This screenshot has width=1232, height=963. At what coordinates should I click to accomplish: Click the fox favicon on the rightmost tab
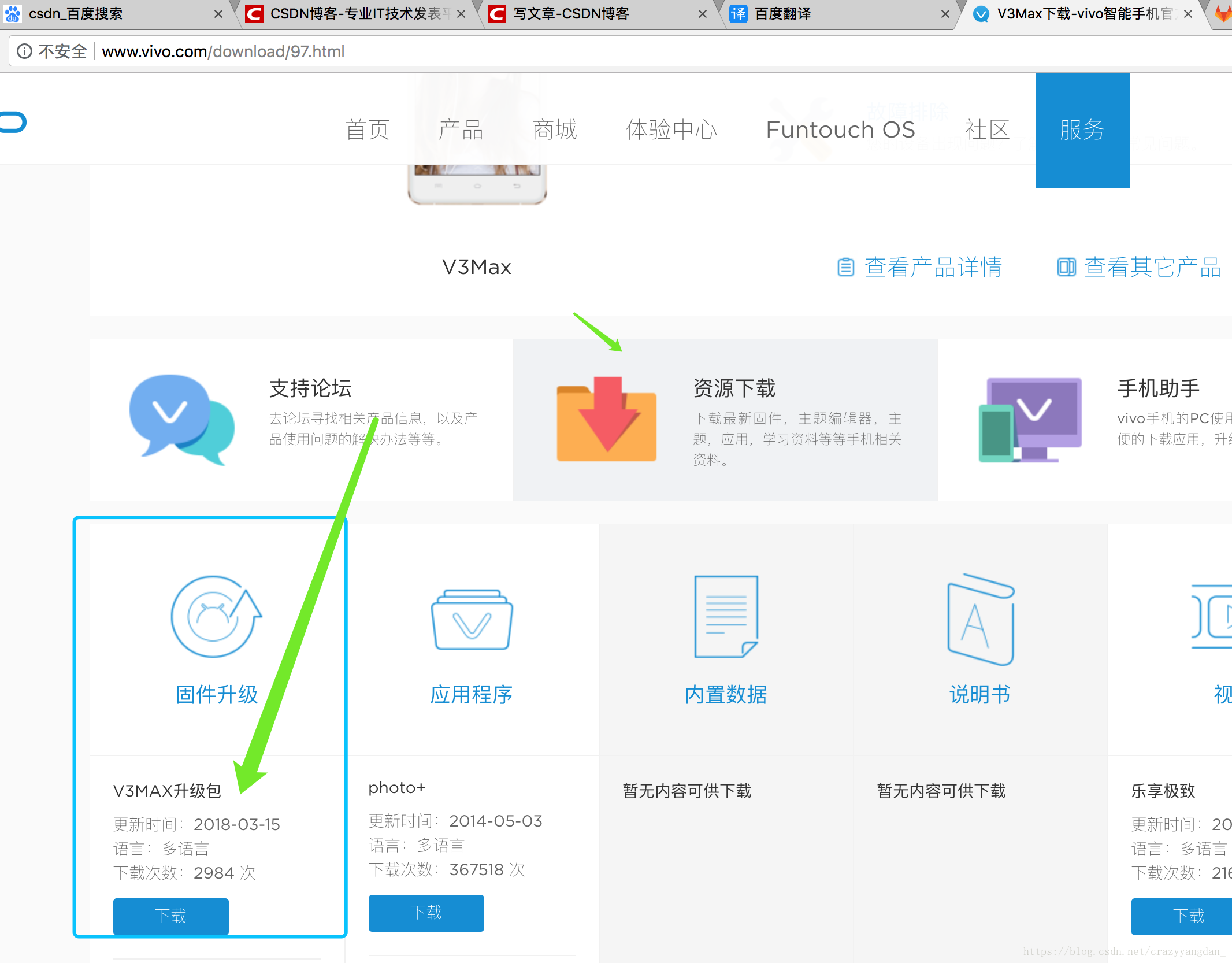[1223, 14]
